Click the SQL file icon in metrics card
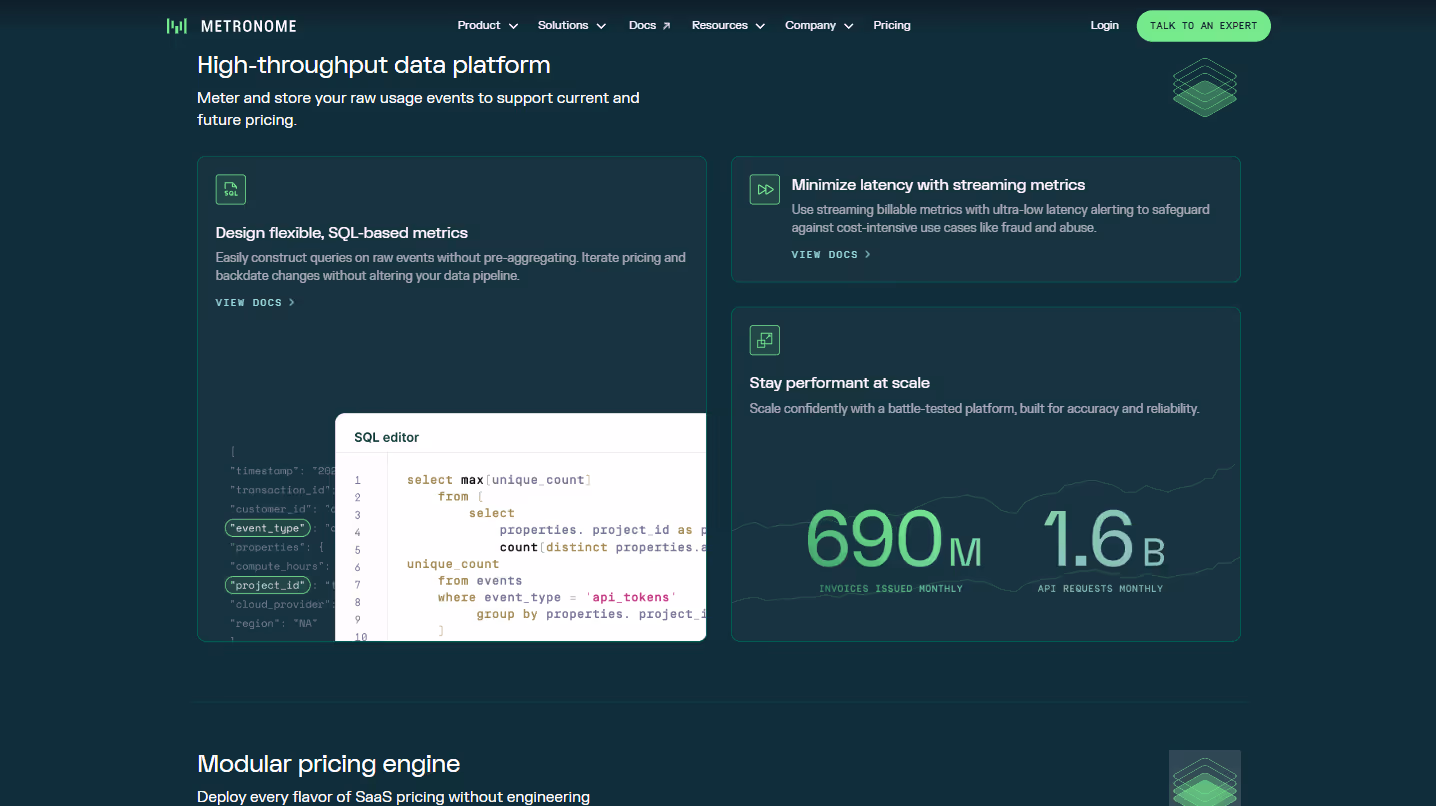 [231, 189]
